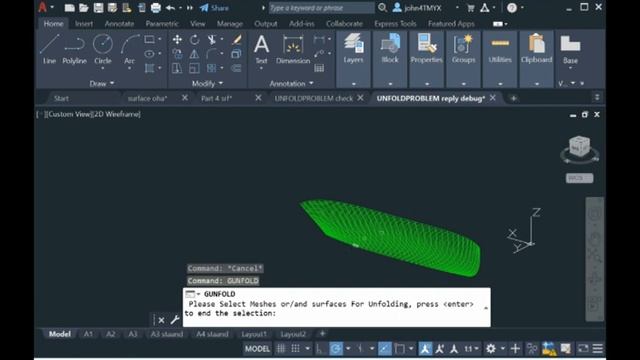Switch to the Insert ribbon tab
Image resolution: width=640 pixels, height=360 pixels.
84,24
